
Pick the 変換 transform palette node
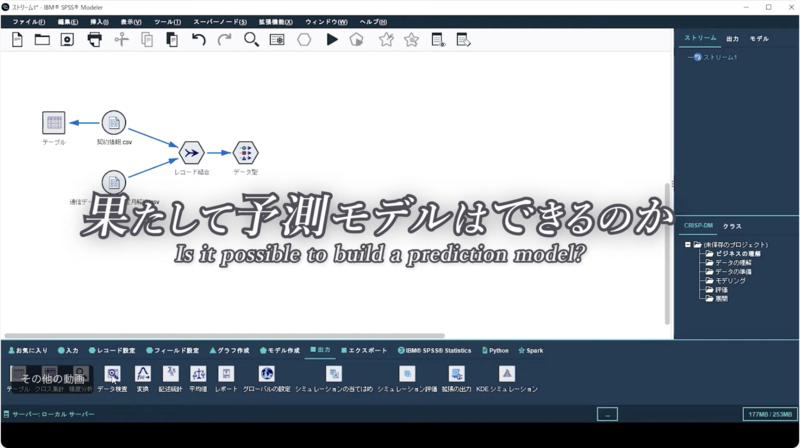pyautogui.click(x=143, y=379)
